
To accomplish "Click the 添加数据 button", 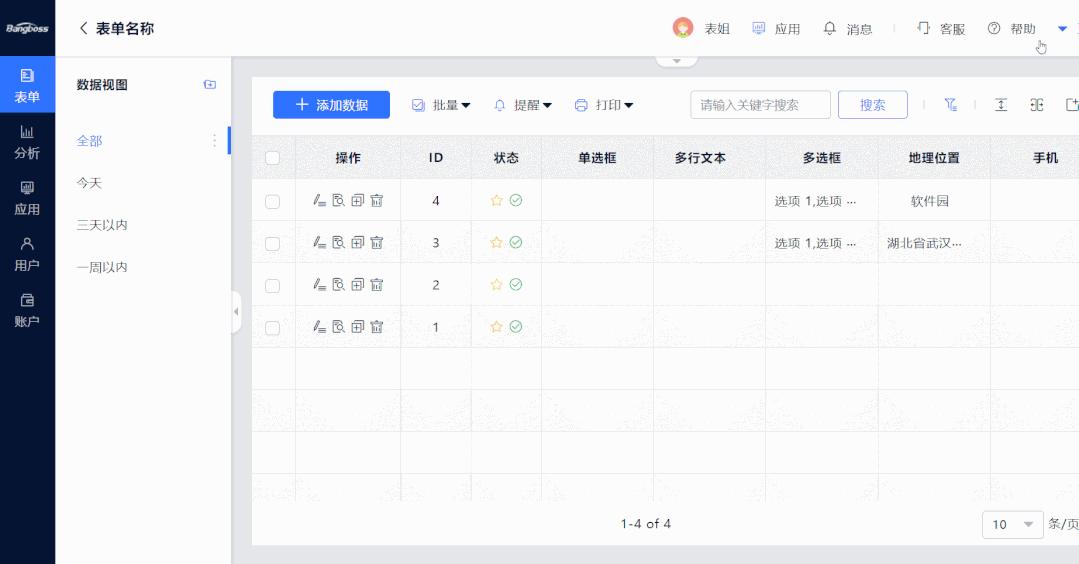I will click(332, 105).
